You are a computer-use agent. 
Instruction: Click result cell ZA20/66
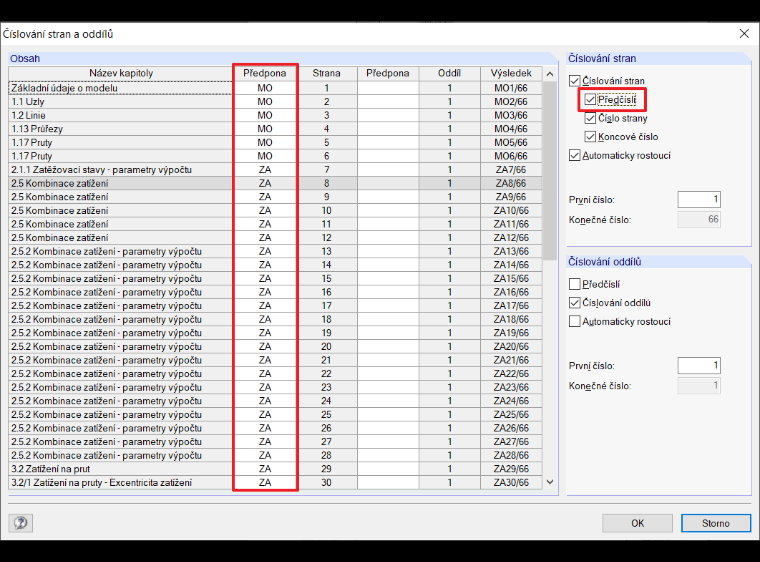[511, 347]
